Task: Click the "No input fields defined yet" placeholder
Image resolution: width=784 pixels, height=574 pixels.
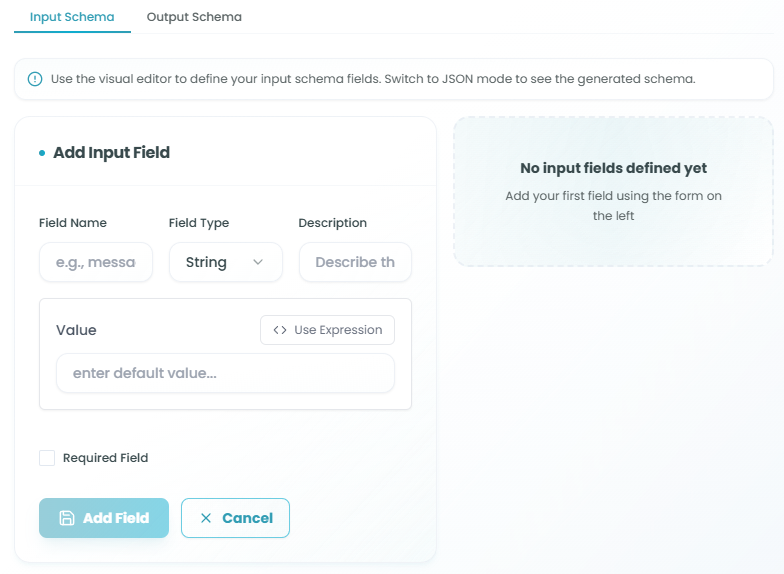Action: tap(613, 169)
